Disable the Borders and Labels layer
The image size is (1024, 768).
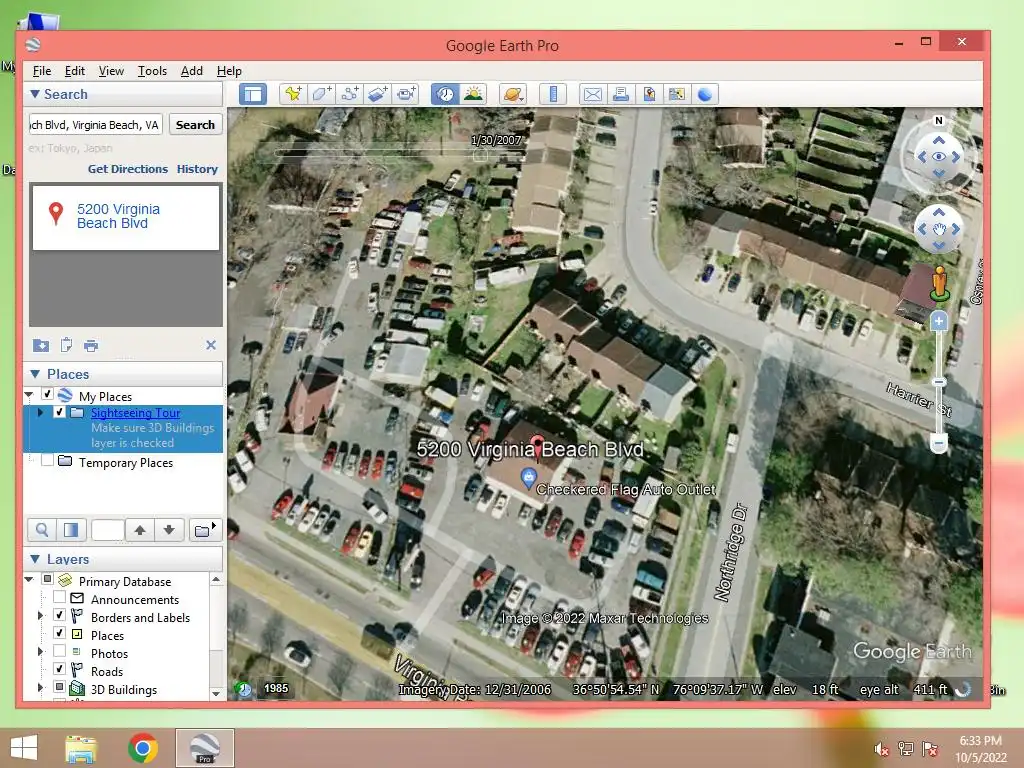pyautogui.click(x=59, y=615)
